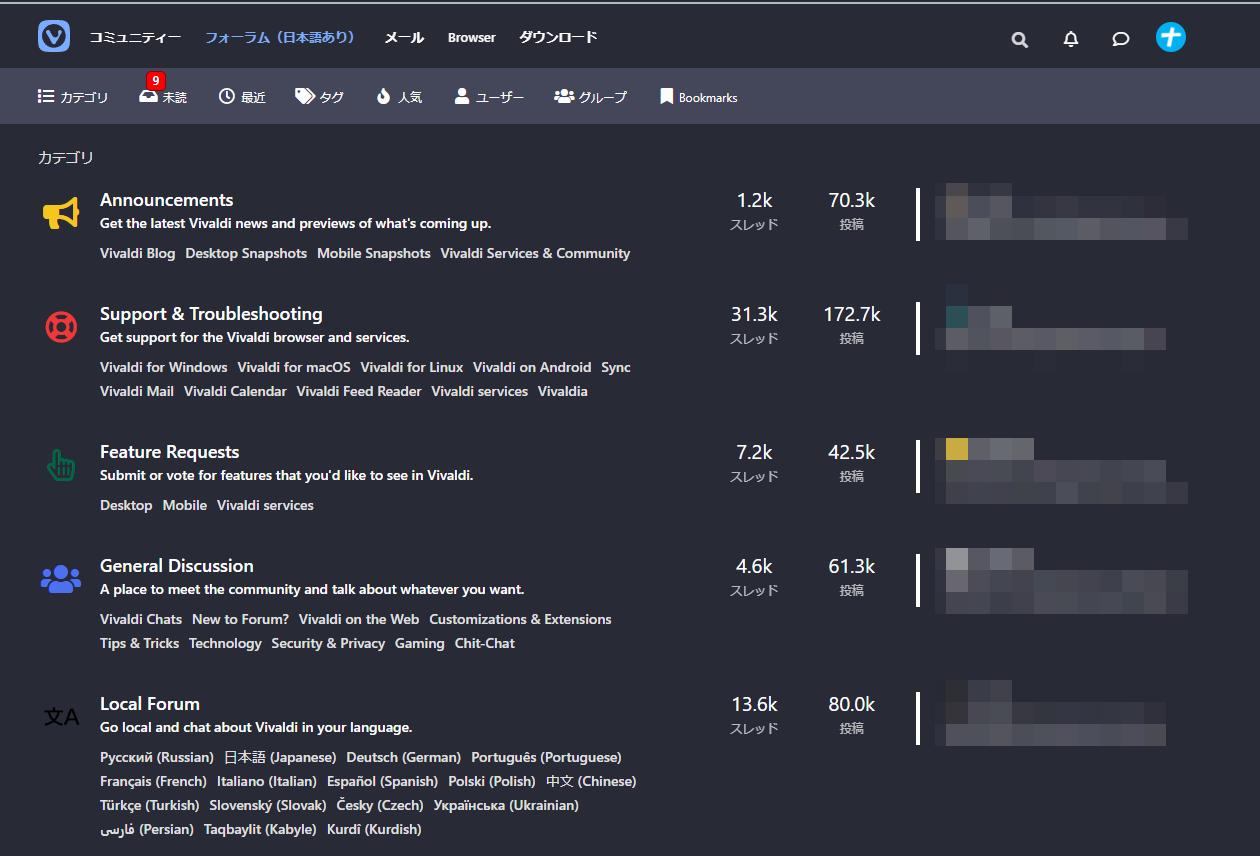
Task: Open Customizations & Extensions subcategory
Action: [520, 619]
